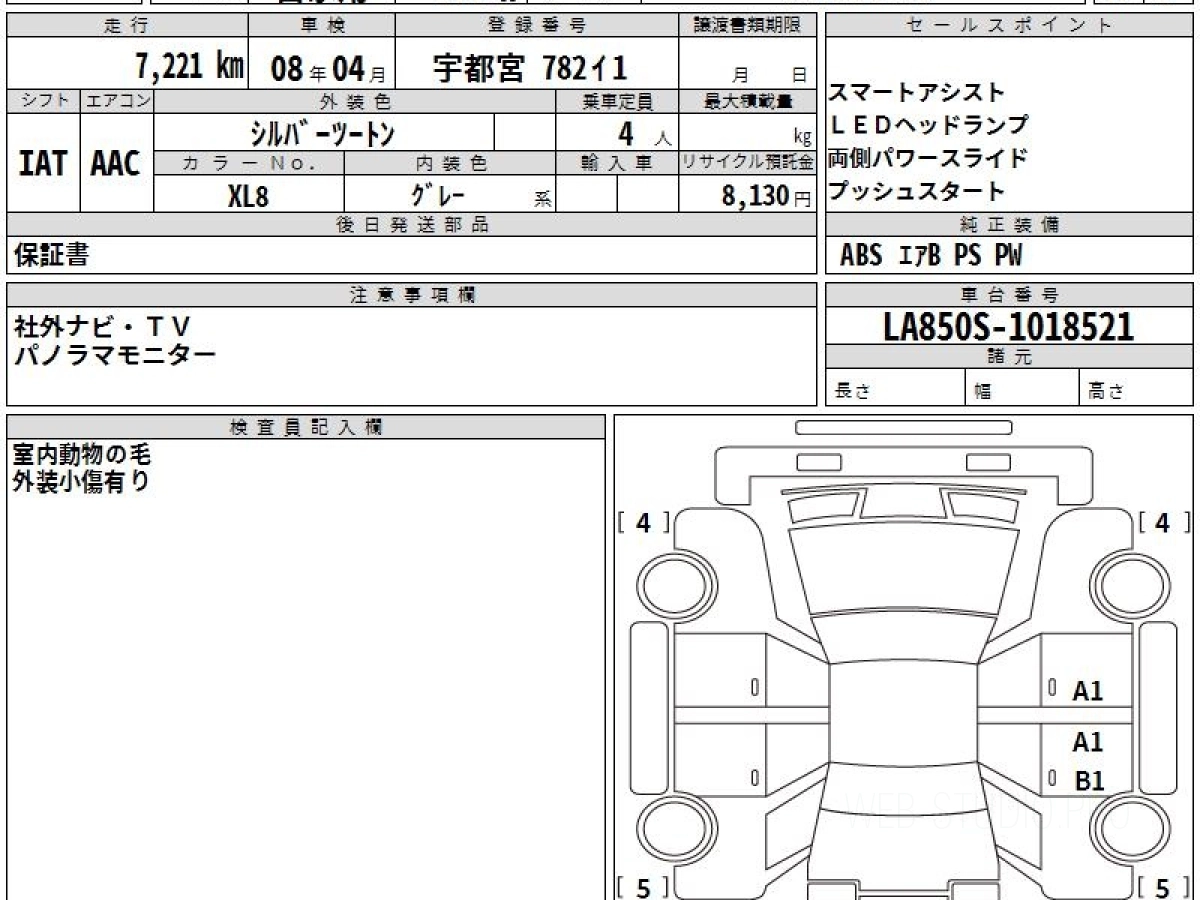Click the 内装色 header
This screenshot has width=1200, height=900.
point(450,163)
